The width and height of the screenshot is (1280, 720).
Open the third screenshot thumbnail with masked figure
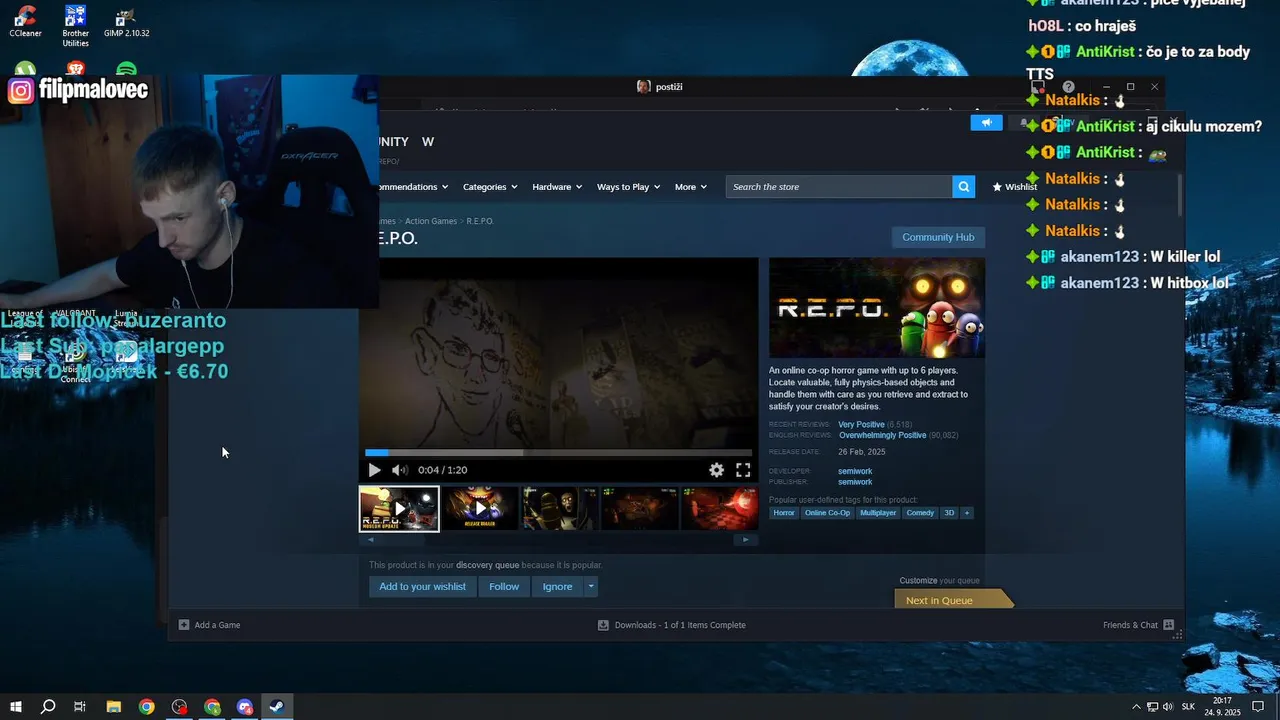click(560, 509)
